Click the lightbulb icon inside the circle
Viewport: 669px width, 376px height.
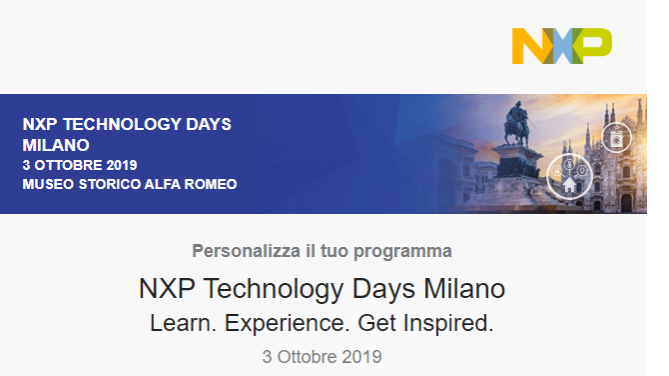[x=582, y=171]
